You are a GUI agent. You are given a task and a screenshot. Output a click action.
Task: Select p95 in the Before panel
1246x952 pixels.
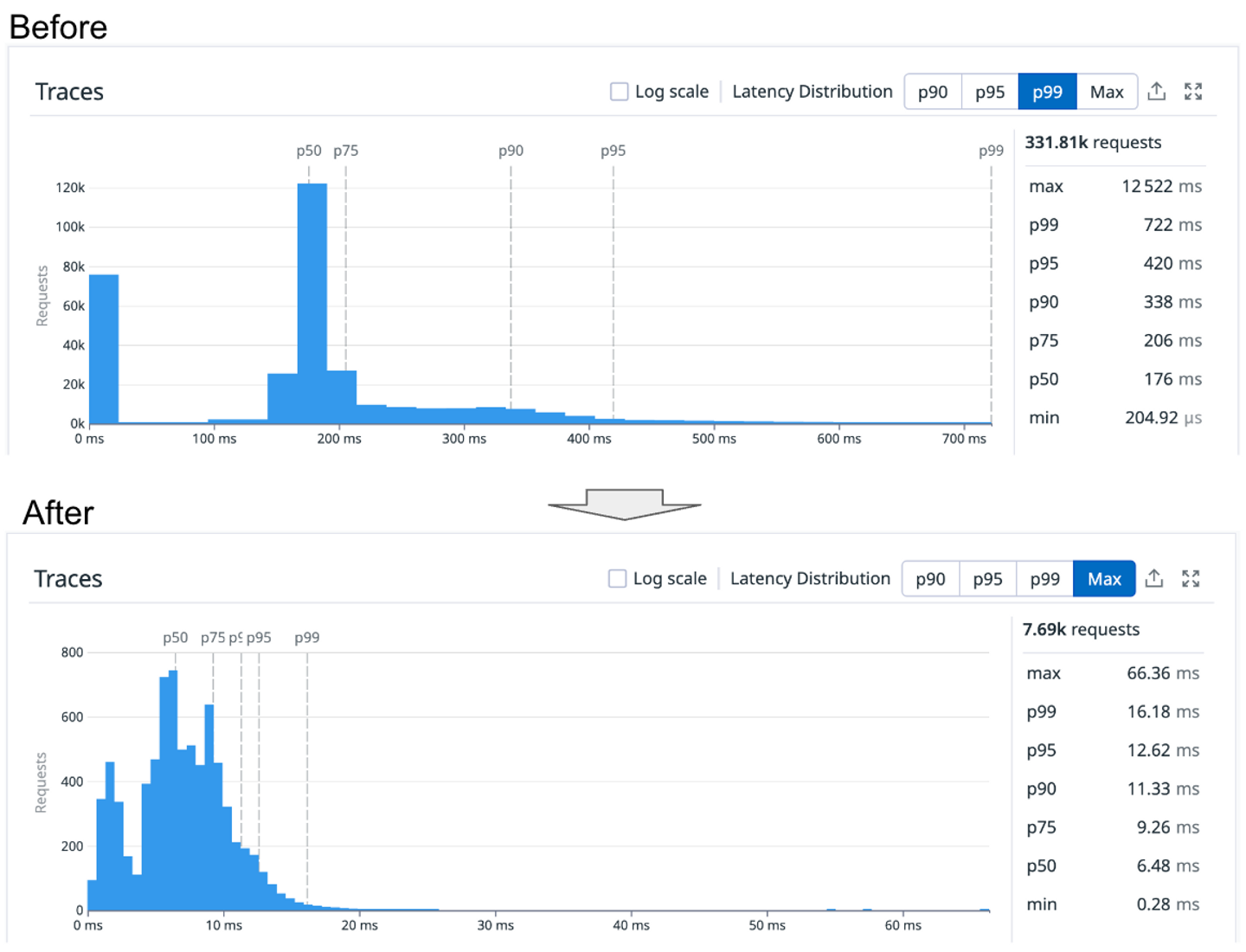click(x=990, y=92)
